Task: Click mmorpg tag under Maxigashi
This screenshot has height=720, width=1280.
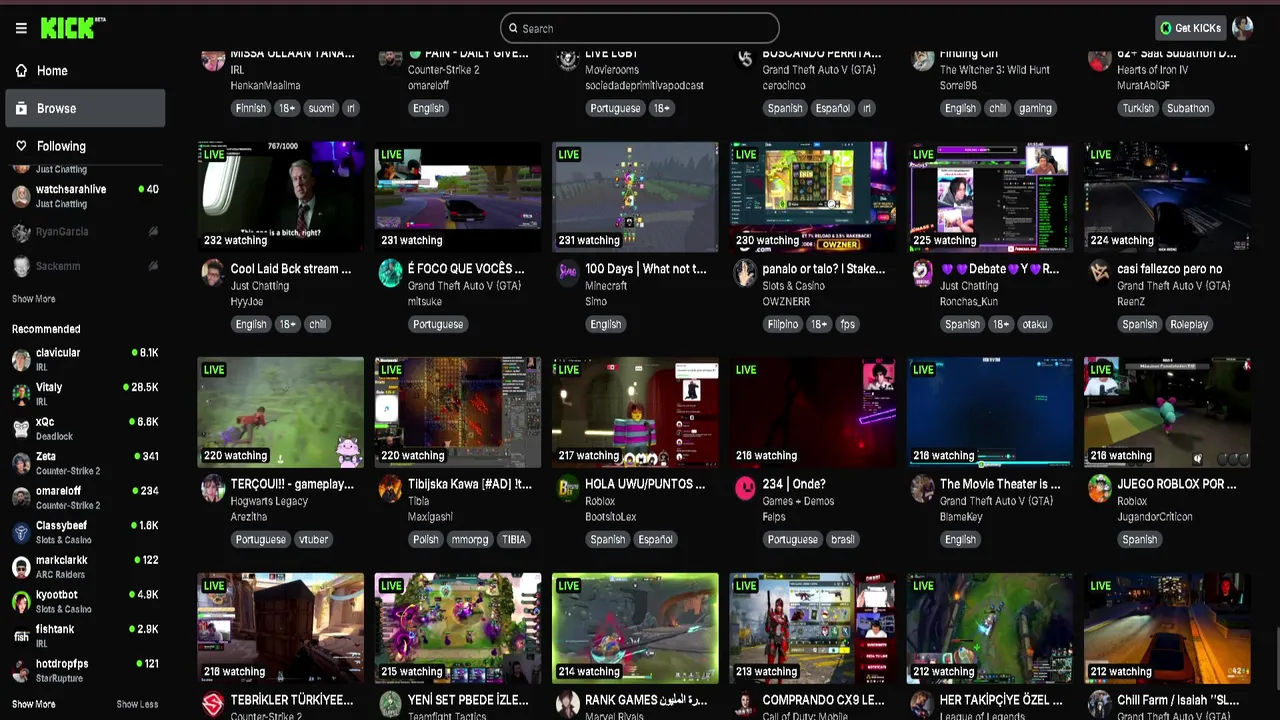Action: coord(468,539)
